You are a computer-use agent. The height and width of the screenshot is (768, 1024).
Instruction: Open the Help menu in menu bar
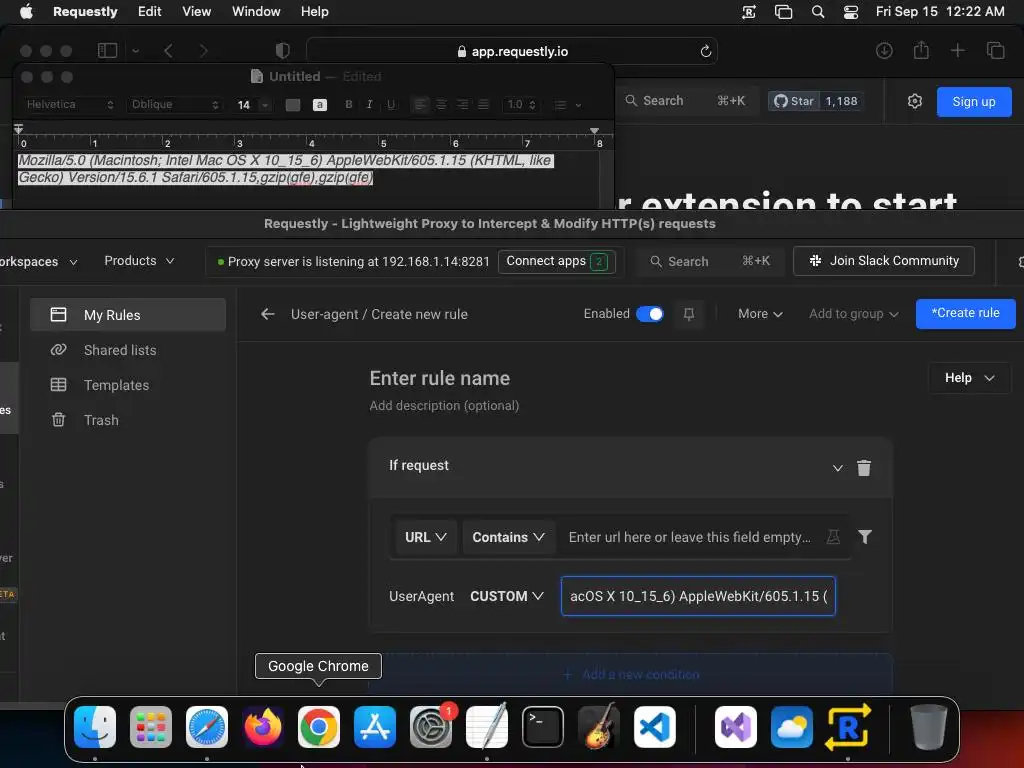314,12
